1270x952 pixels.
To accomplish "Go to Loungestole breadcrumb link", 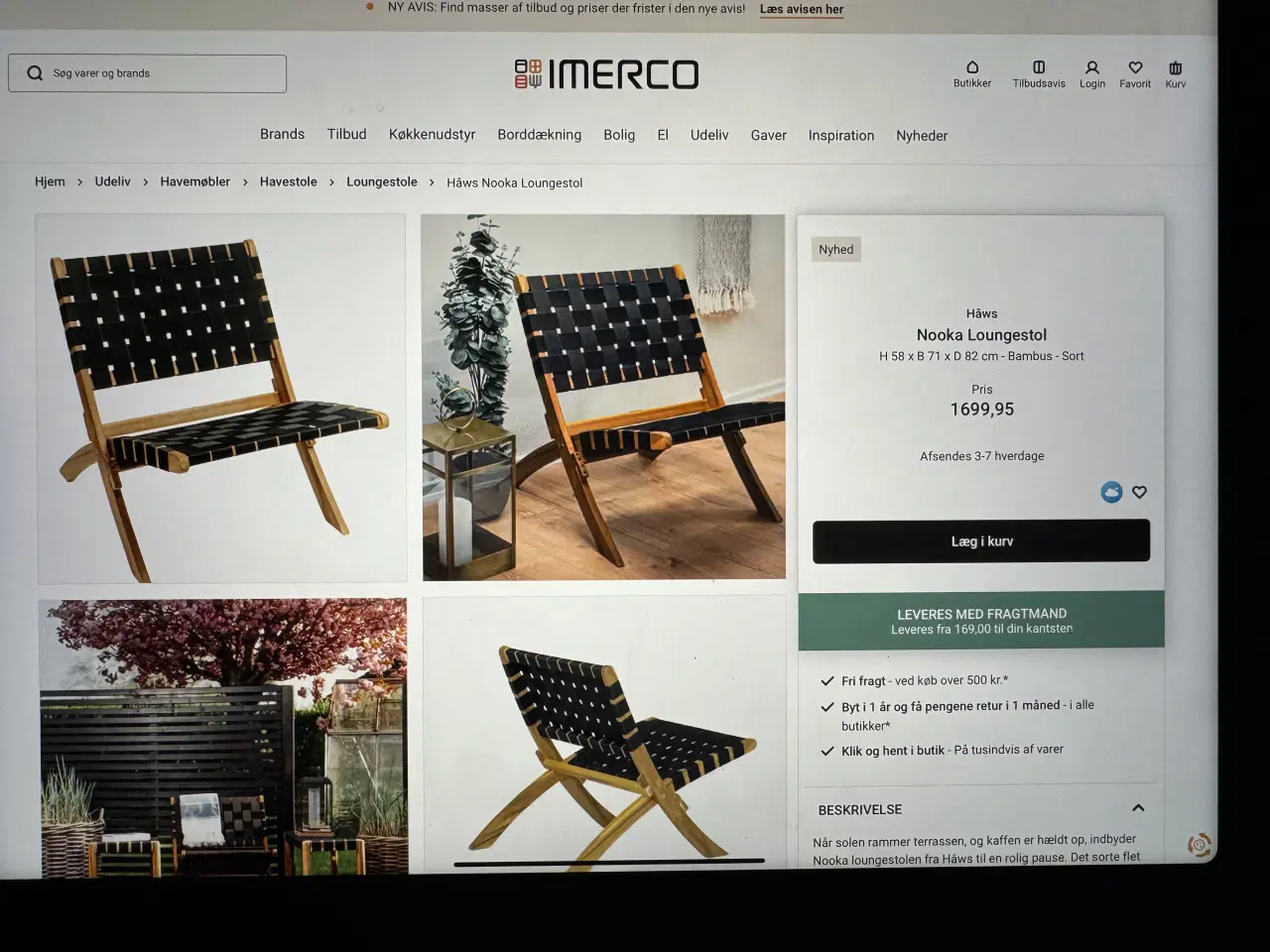I will [382, 181].
